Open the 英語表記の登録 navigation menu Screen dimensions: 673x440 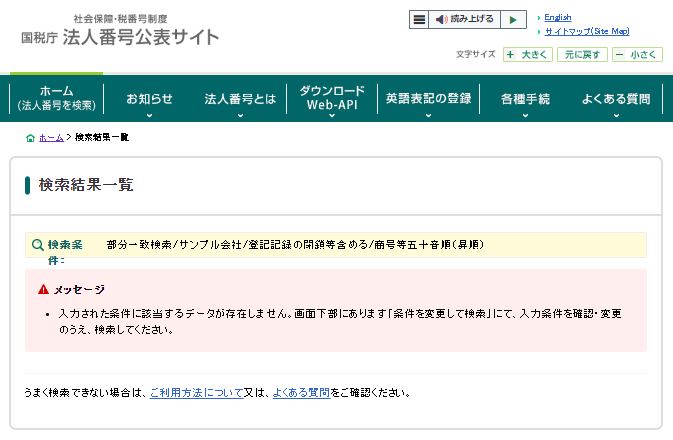click(x=428, y=99)
